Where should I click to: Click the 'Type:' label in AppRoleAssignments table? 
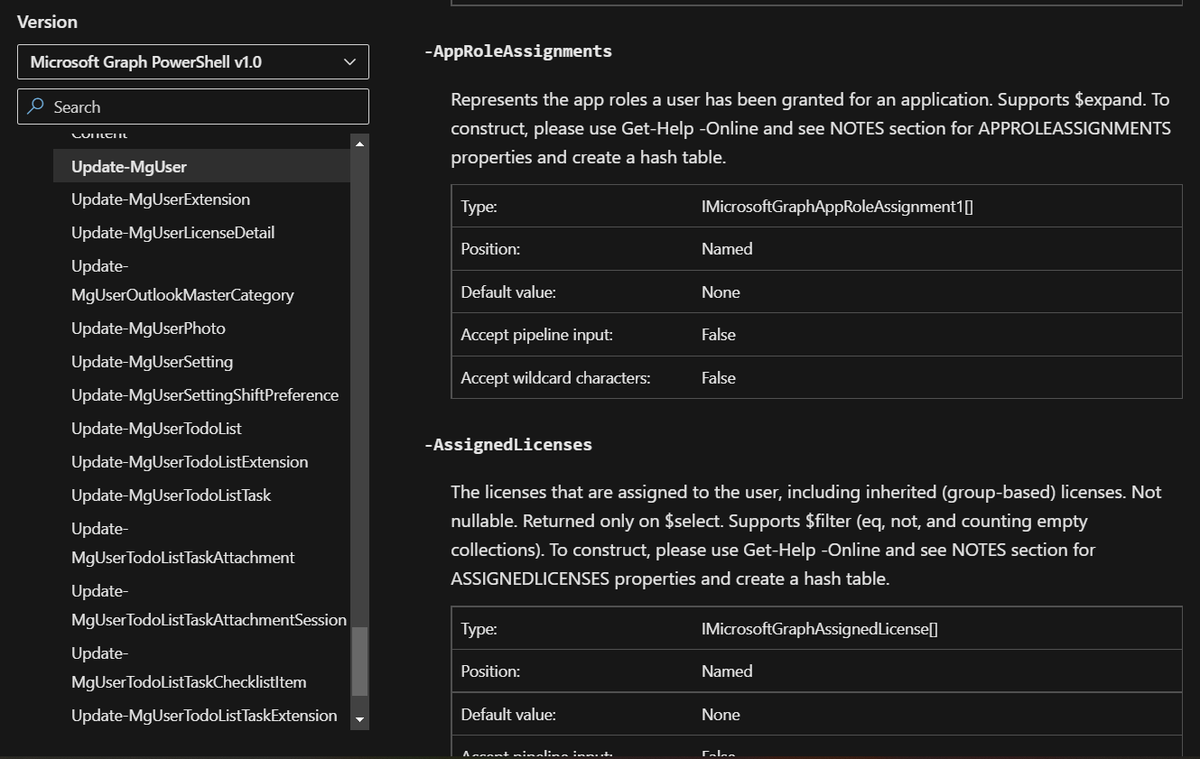pos(479,206)
